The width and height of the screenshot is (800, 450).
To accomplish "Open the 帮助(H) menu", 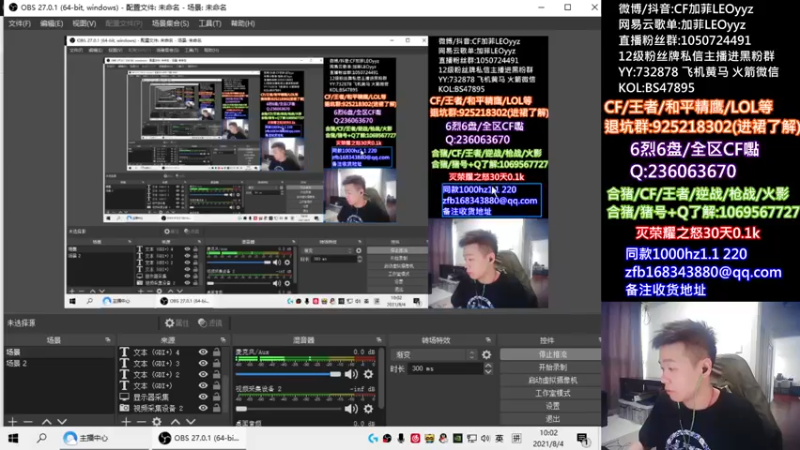I will coord(243,23).
